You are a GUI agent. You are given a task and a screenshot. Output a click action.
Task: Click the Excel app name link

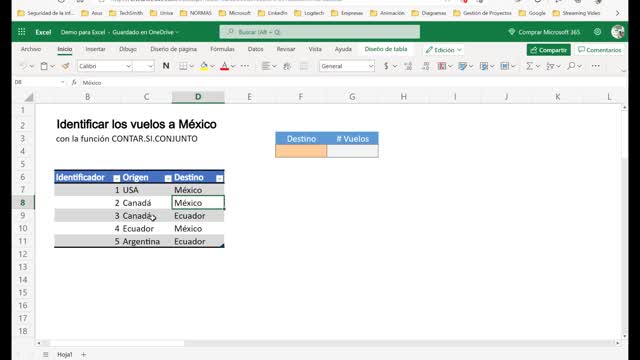pyautogui.click(x=43, y=32)
